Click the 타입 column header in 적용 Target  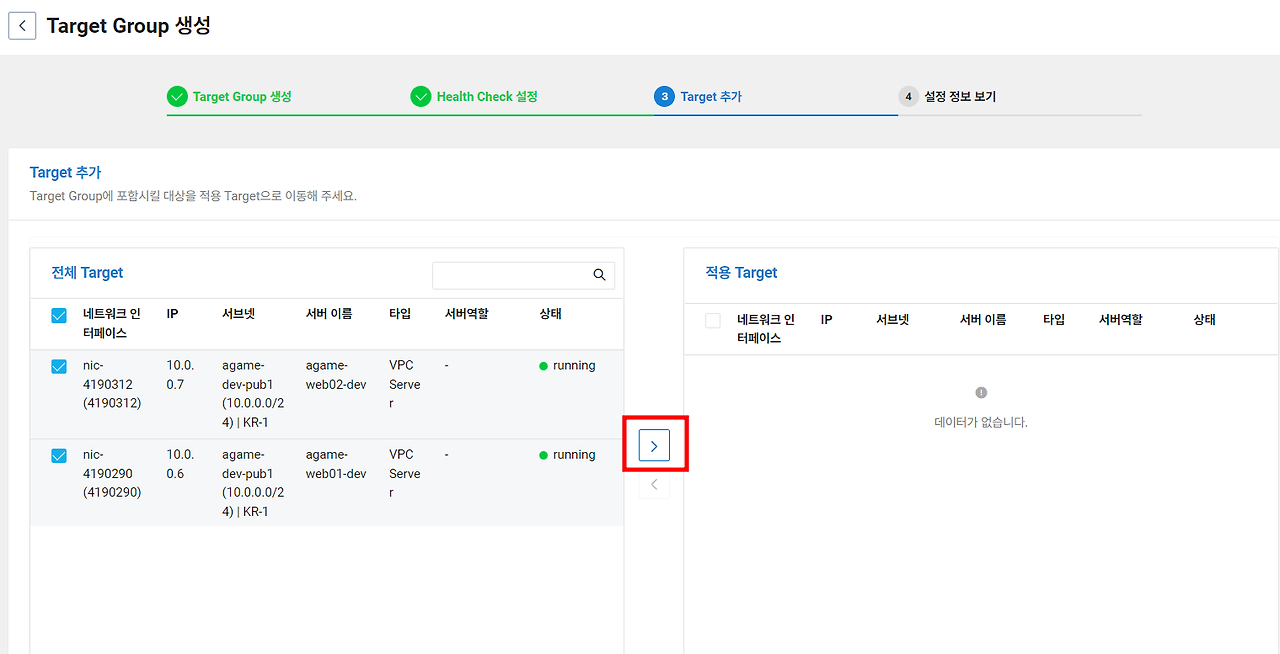pyautogui.click(x=1054, y=320)
